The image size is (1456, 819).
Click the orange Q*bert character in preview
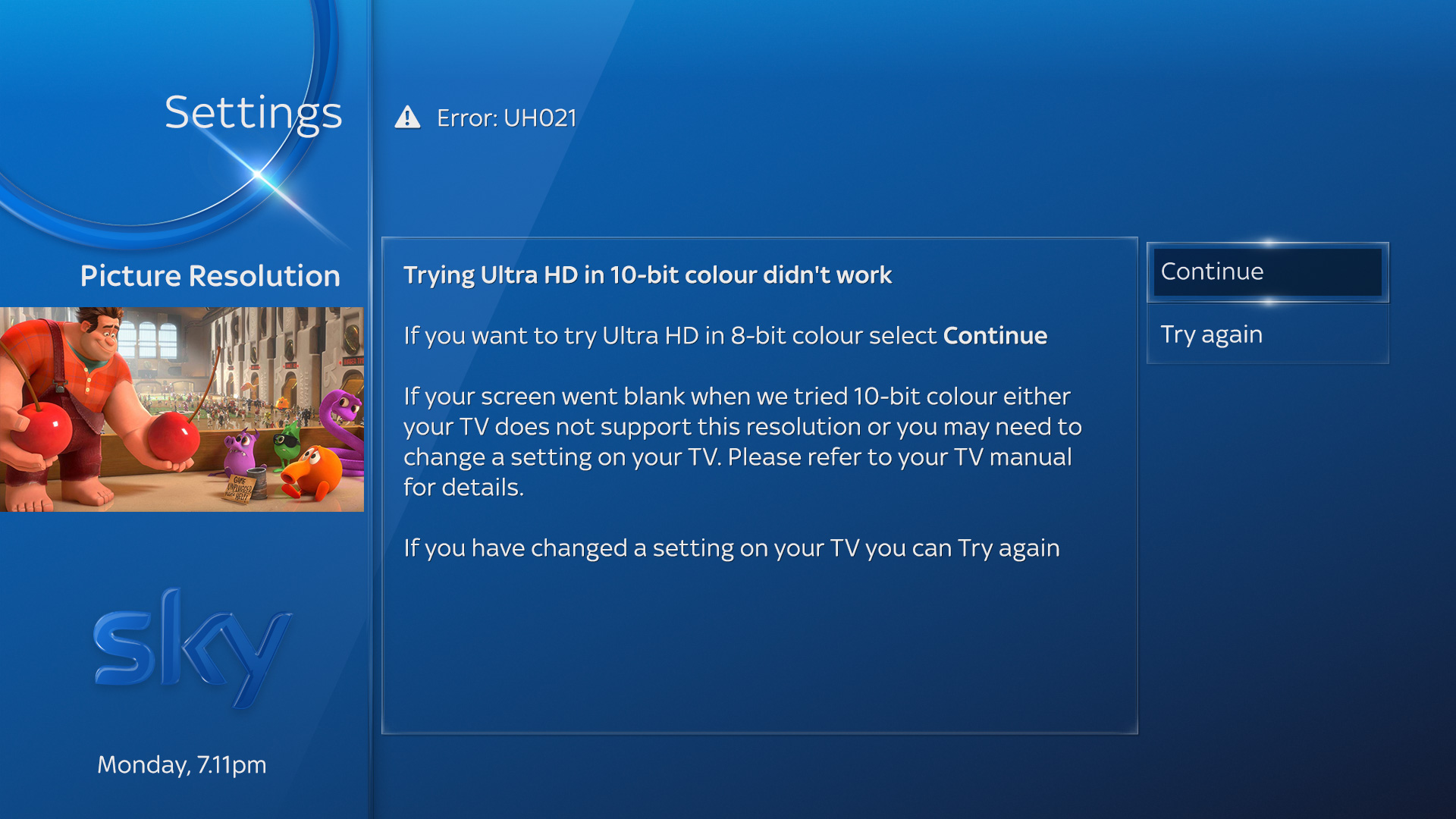[x=311, y=472]
